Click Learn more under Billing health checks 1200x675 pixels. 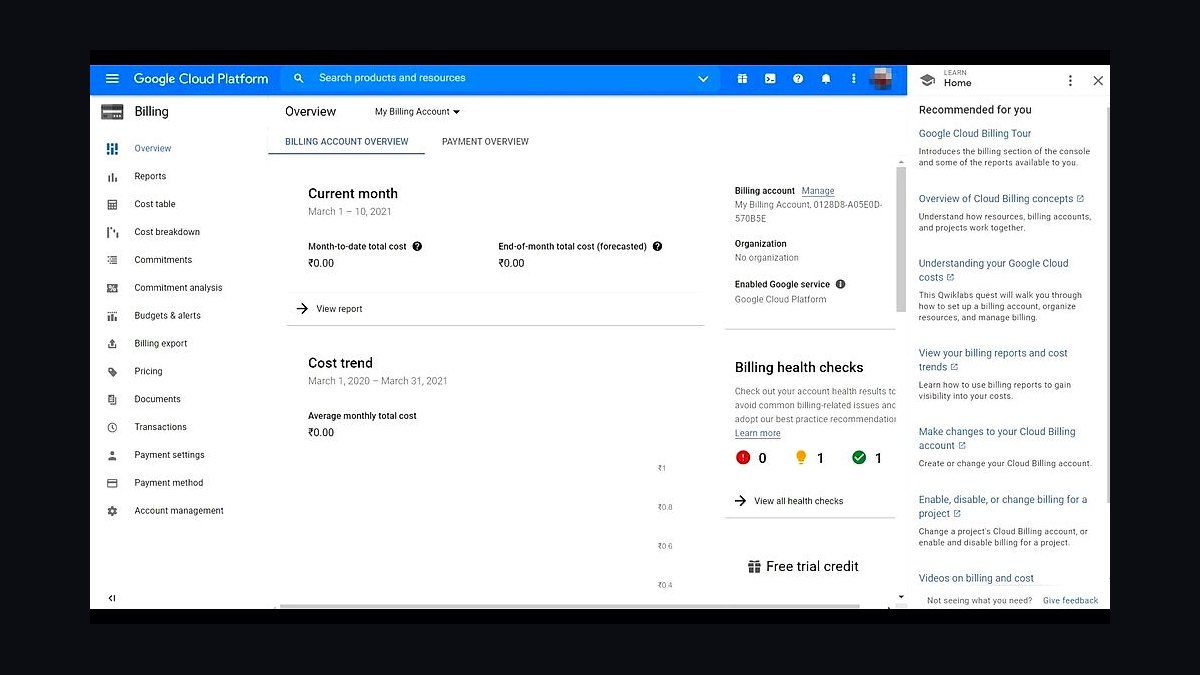(758, 434)
